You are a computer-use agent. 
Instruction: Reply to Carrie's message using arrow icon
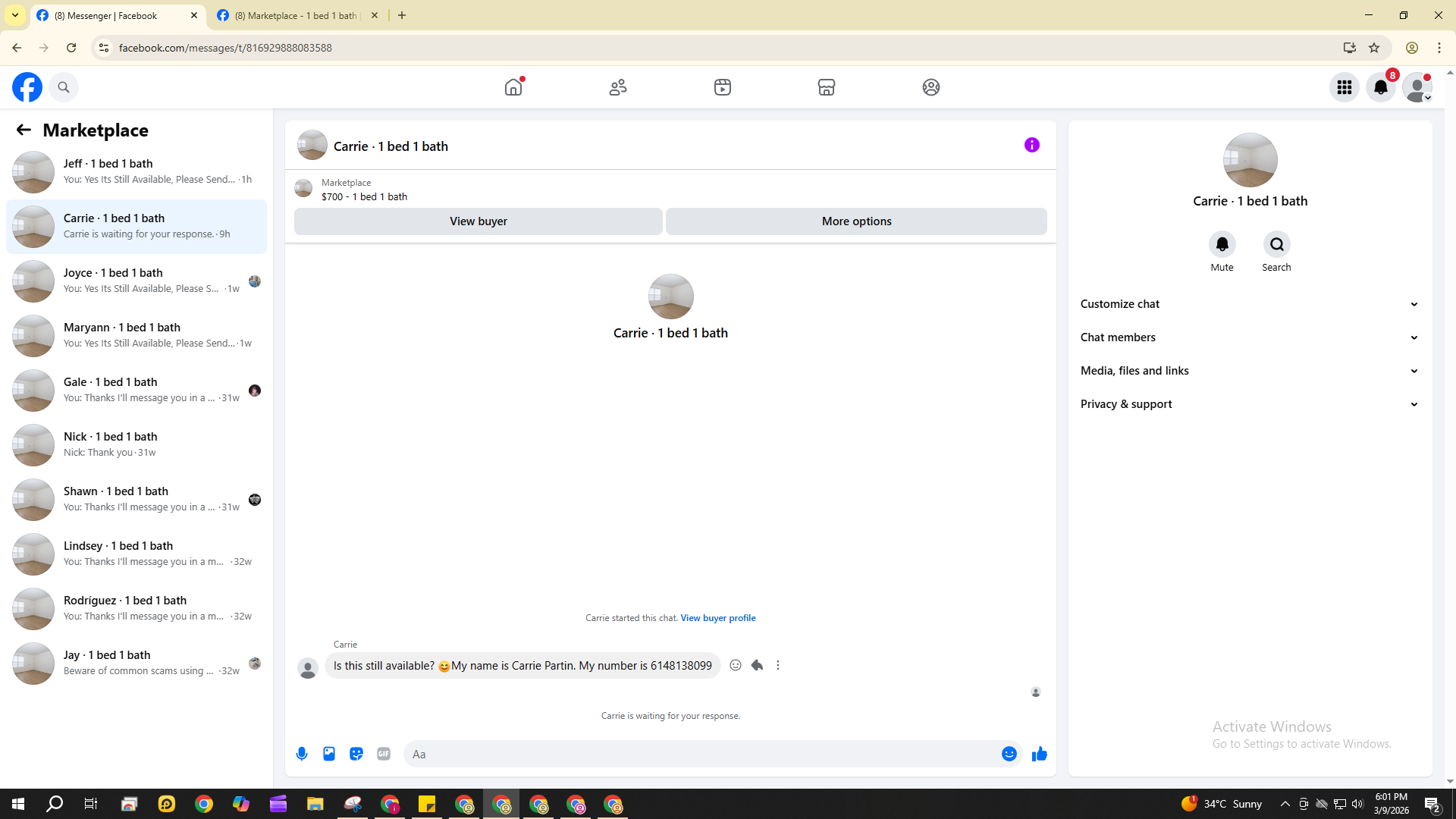pos(757,665)
